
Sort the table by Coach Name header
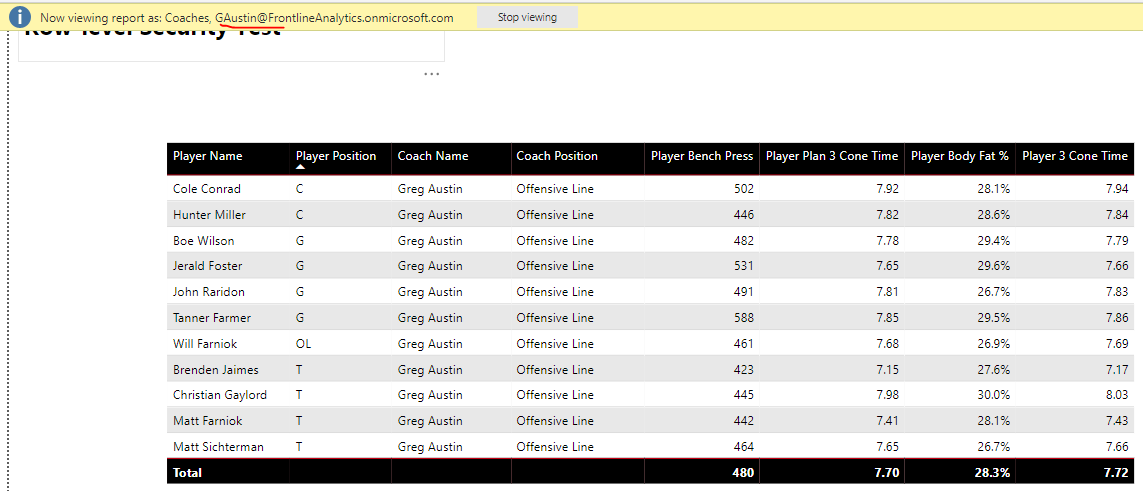tap(433, 156)
